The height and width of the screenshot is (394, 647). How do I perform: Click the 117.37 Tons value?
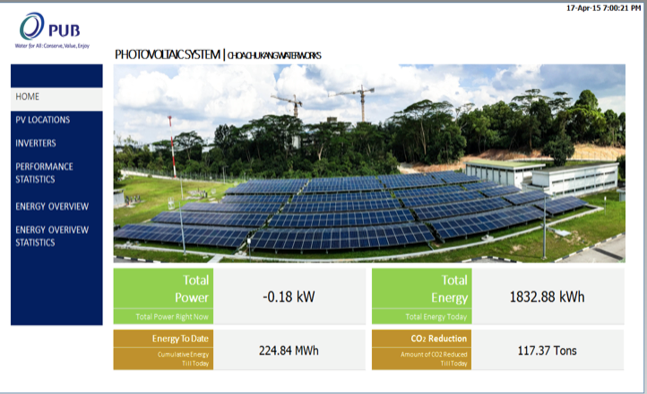[547, 351]
